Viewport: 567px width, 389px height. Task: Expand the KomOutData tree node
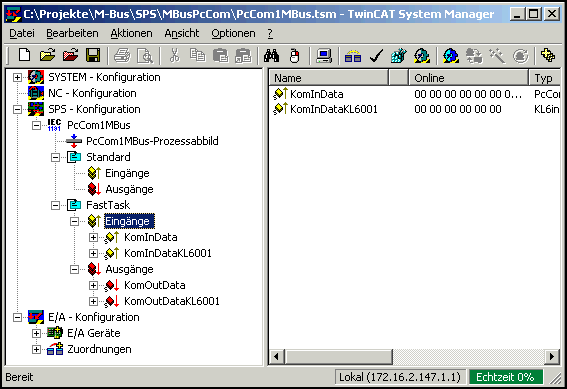(x=93, y=286)
